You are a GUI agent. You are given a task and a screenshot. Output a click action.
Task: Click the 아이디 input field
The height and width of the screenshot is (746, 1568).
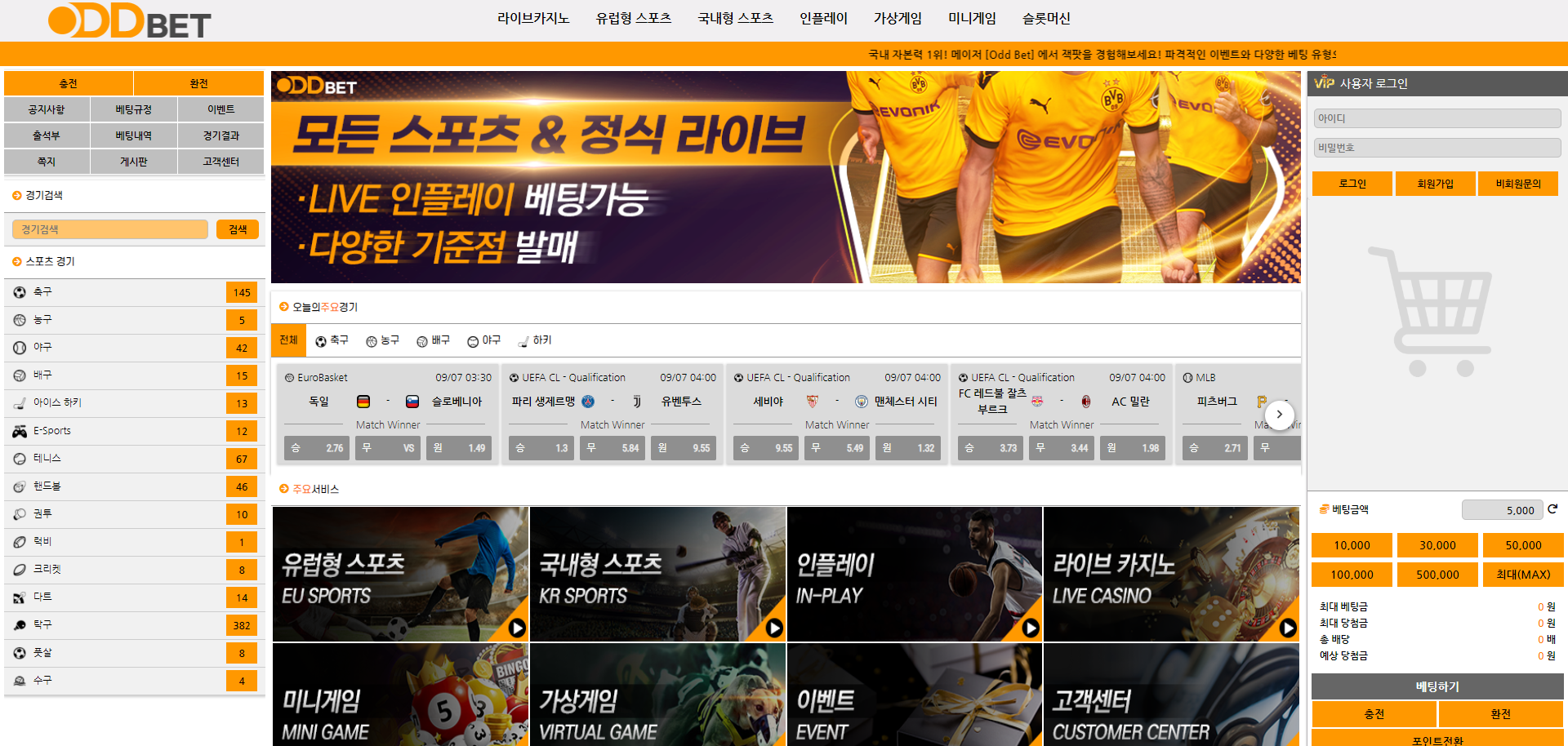[x=1437, y=118]
